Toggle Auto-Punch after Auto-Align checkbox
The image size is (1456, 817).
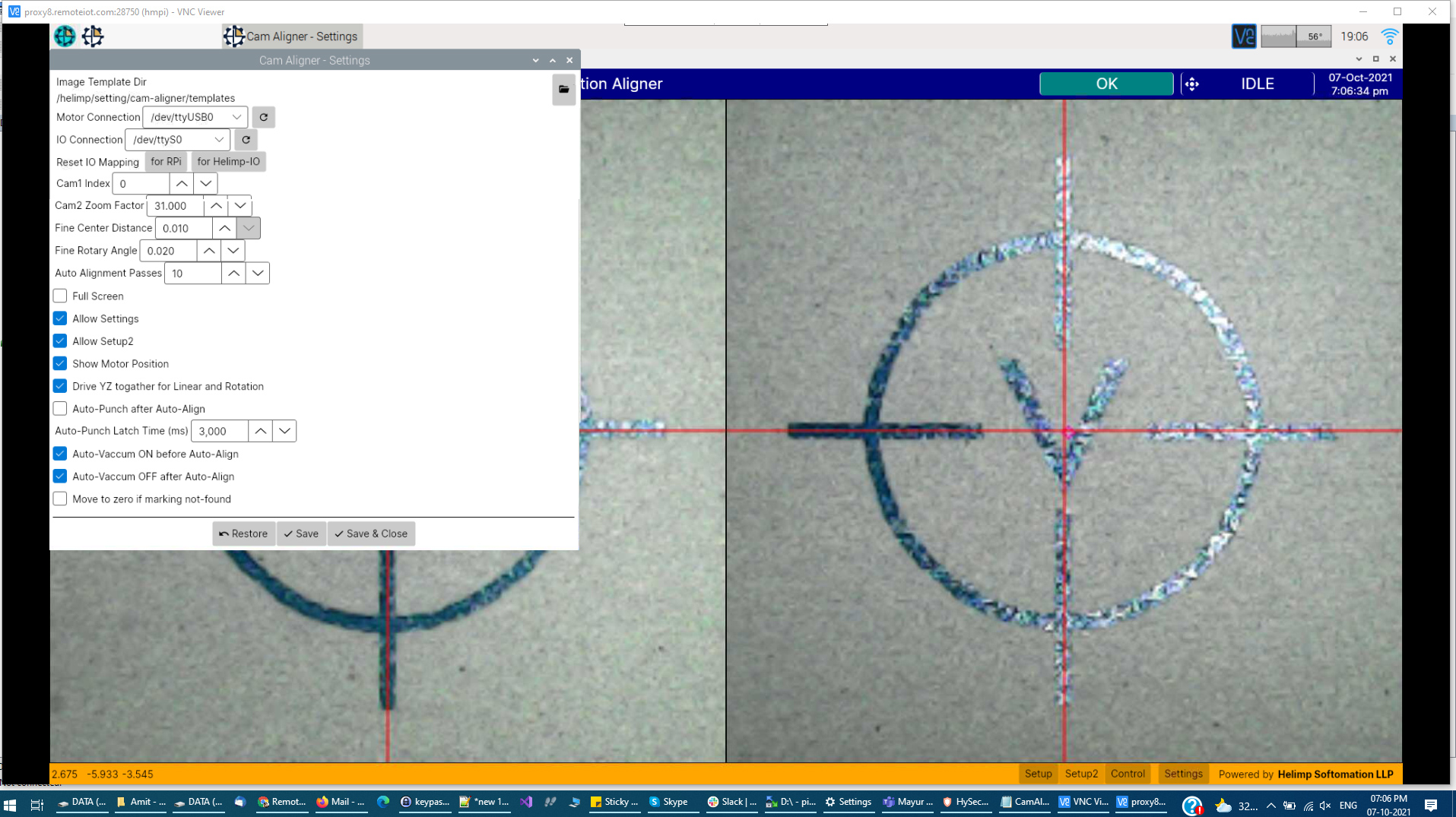pos(60,409)
